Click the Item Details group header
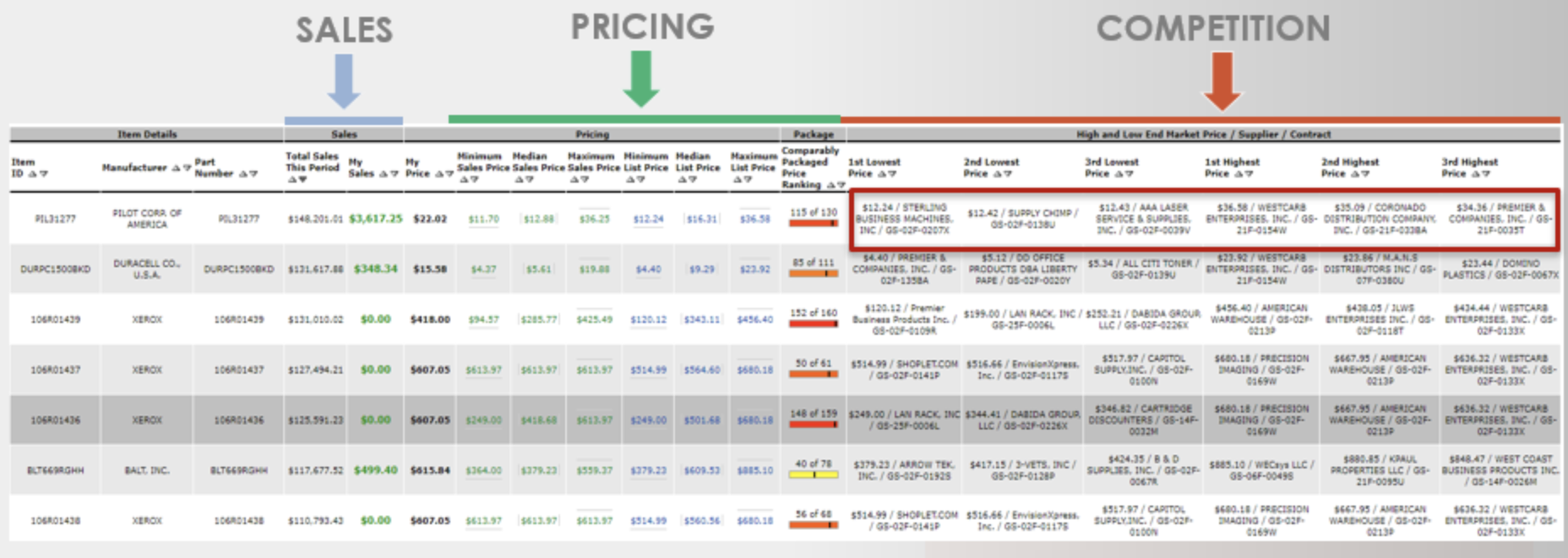The image size is (1568, 558). pos(147,134)
